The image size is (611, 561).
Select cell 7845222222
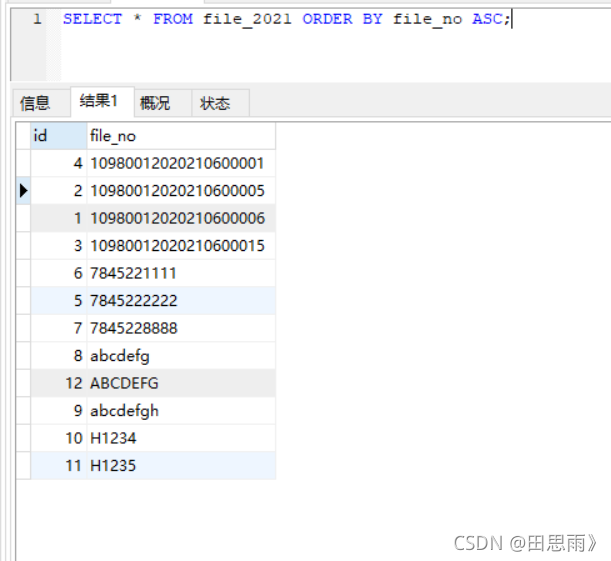click(181, 301)
